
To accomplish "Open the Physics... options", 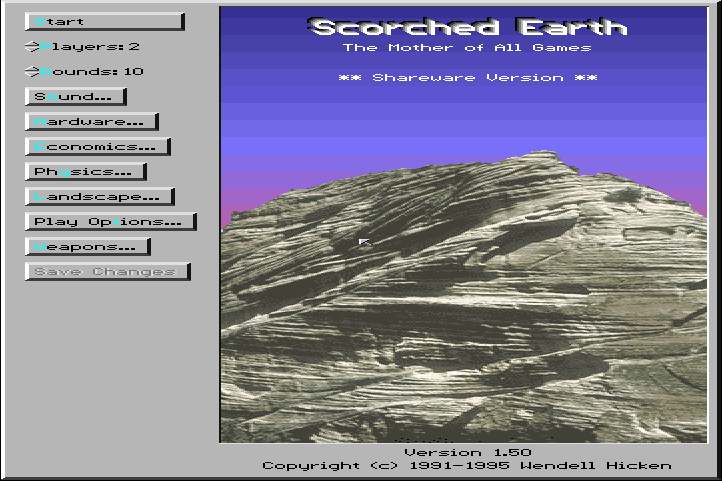I will [86, 172].
